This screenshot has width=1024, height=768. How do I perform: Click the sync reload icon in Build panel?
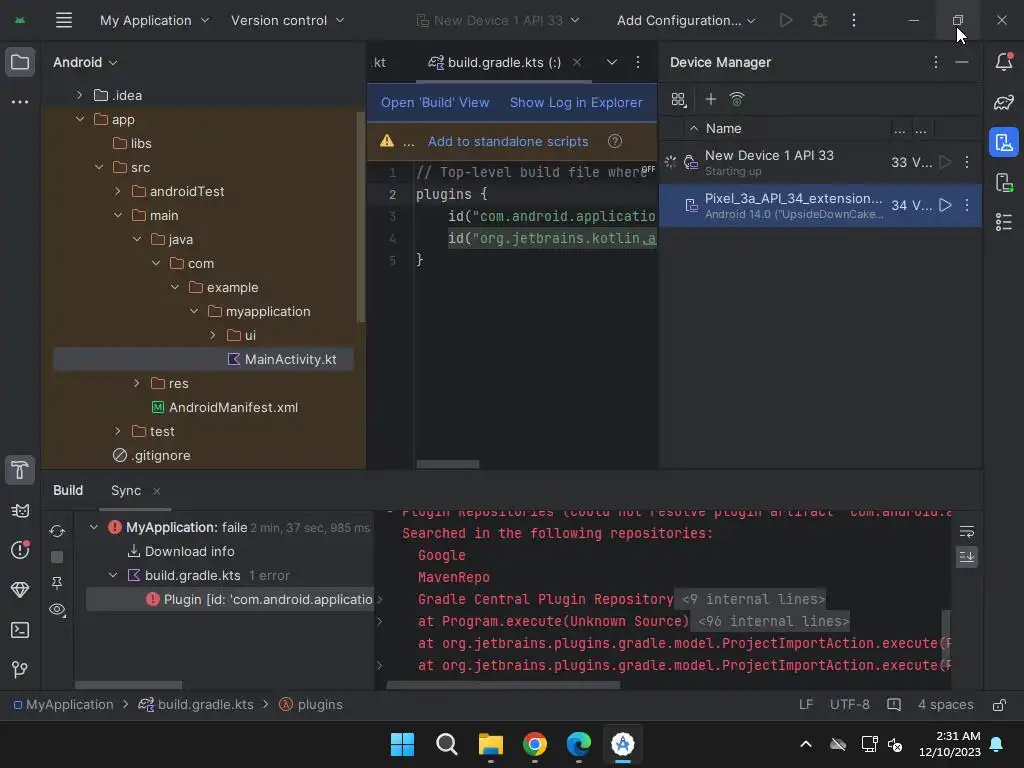click(x=57, y=532)
